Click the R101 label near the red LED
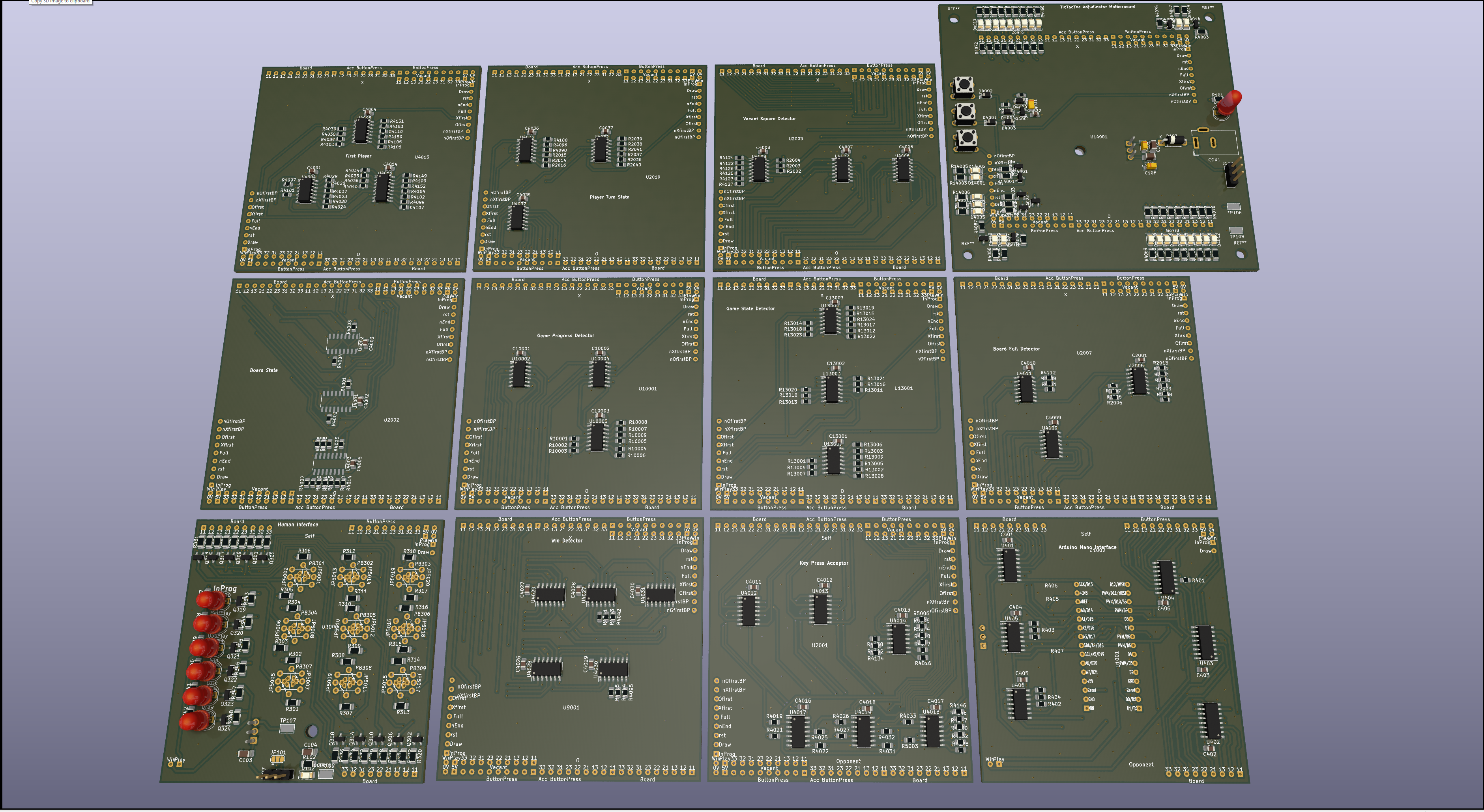Viewport: 1484px width, 812px height. (1217, 95)
